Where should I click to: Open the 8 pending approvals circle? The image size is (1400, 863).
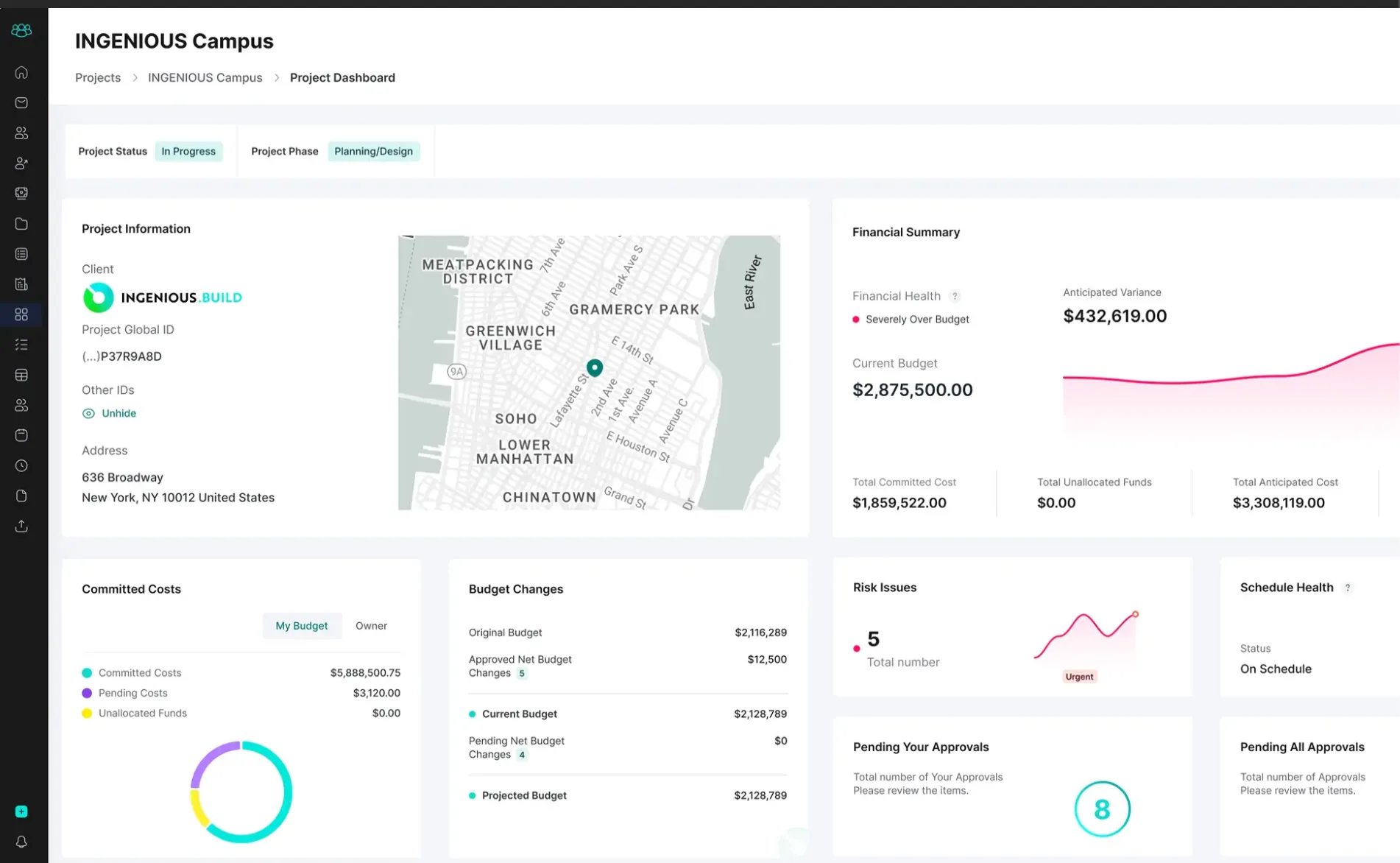(1102, 809)
